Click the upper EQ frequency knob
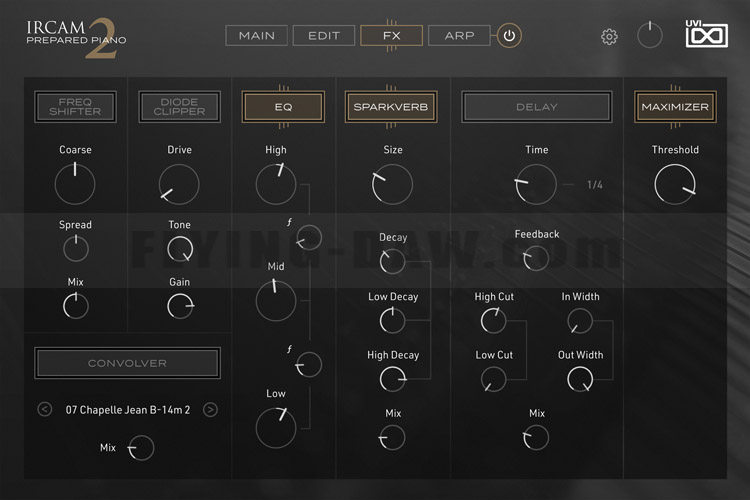The width and height of the screenshot is (750, 500). point(309,237)
